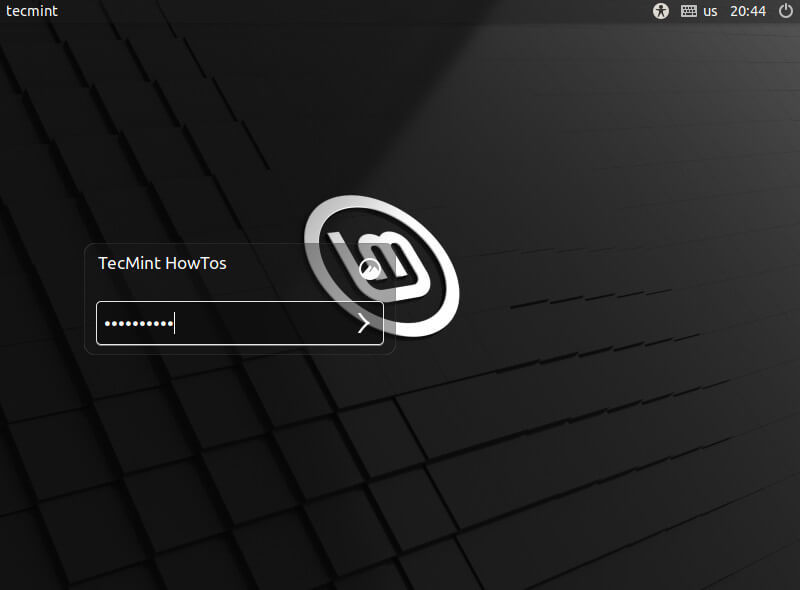Image resolution: width=800 pixels, height=590 pixels.
Task: Click the keyboard layout icon
Action: click(688, 11)
